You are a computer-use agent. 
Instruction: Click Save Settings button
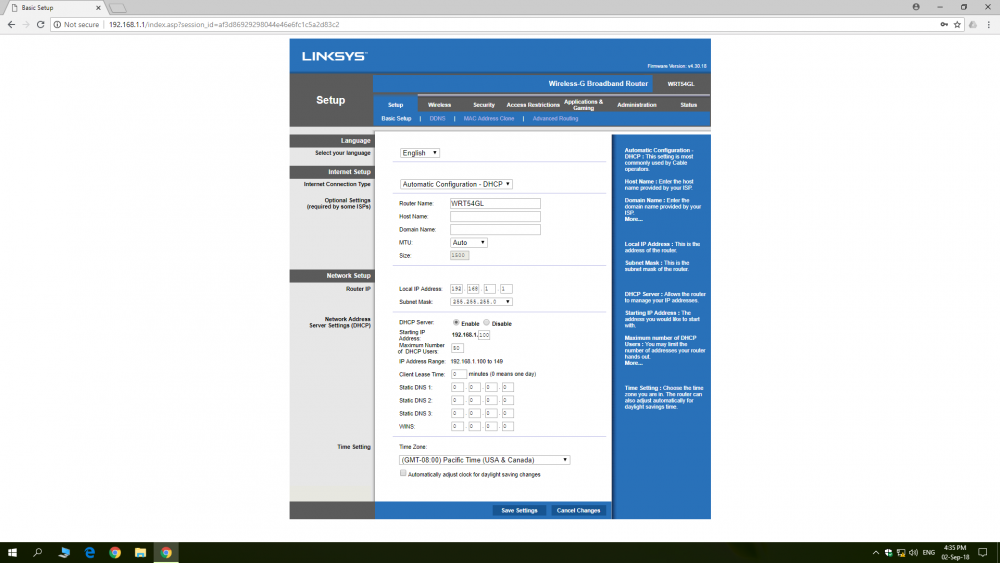click(x=519, y=511)
